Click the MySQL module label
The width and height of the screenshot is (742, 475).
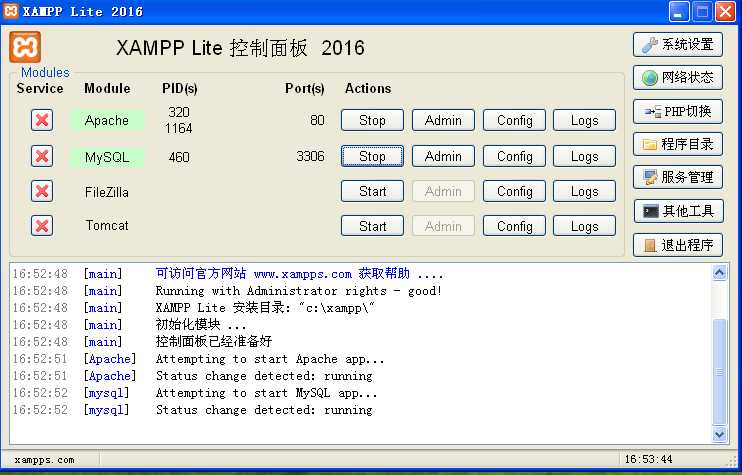pyautogui.click(x=107, y=157)
